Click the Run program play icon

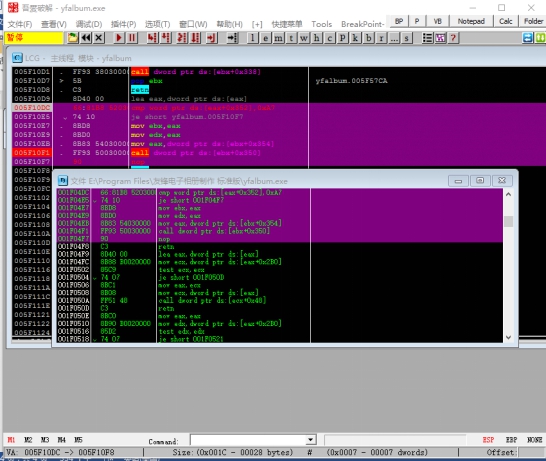click(119, 38)
